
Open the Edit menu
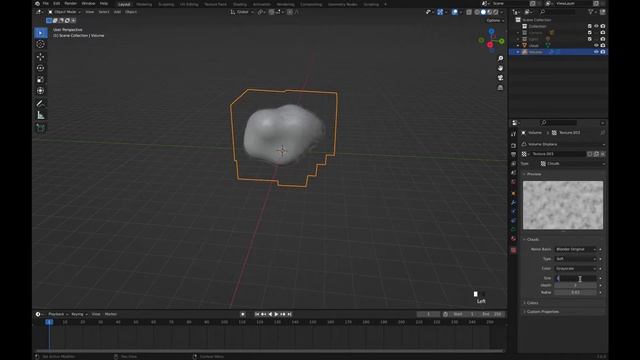pyautogui.click(x=56, y=4)
